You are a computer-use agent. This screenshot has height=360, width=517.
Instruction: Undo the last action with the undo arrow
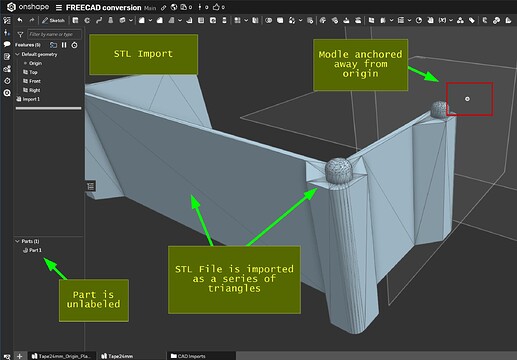(20, 20)
